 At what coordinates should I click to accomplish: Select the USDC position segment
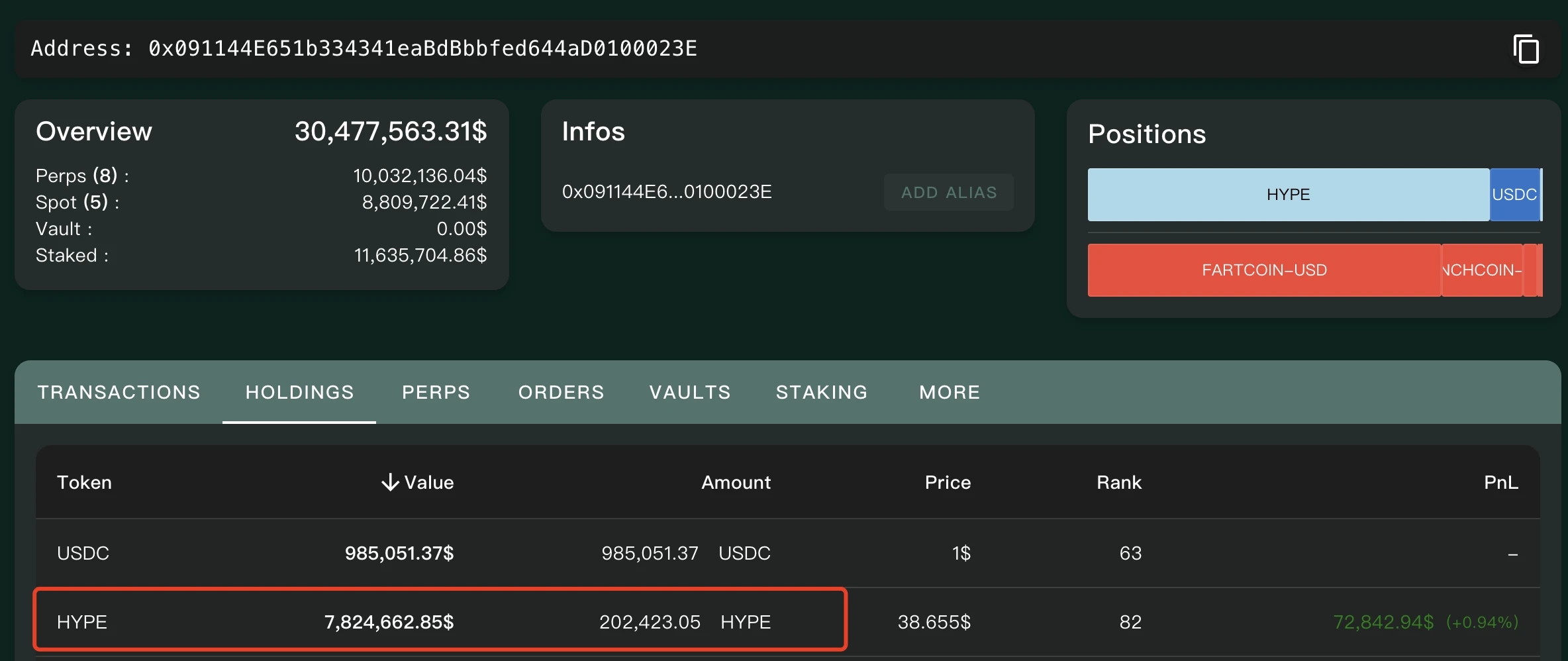(x=1515, y=194)
